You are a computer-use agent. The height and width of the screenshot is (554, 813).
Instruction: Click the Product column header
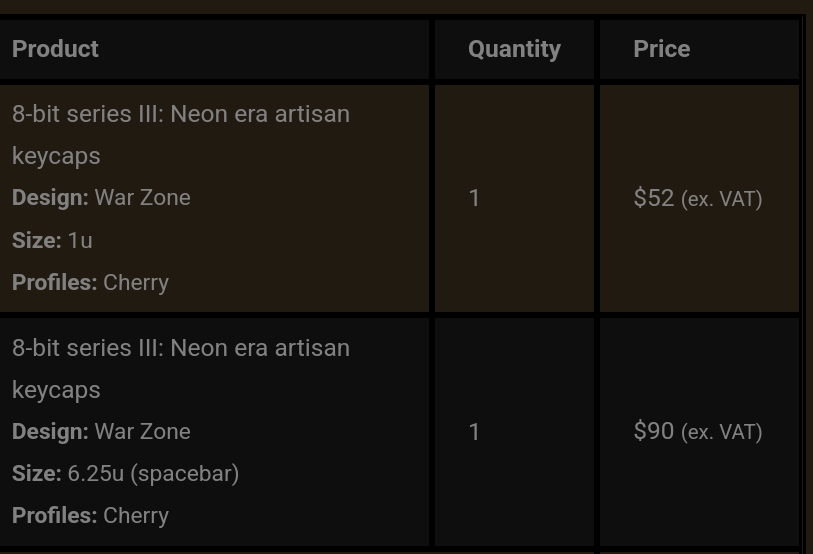coord(55,49)
